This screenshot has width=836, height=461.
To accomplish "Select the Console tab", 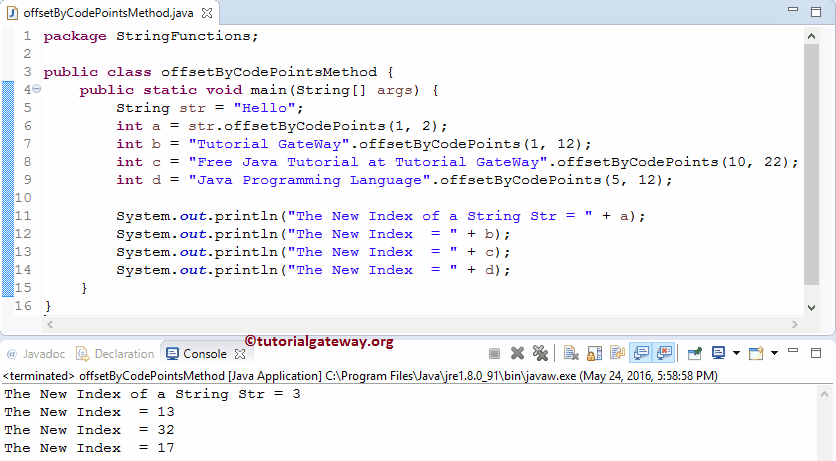I will pyautogui.click(x=205, y=354).
